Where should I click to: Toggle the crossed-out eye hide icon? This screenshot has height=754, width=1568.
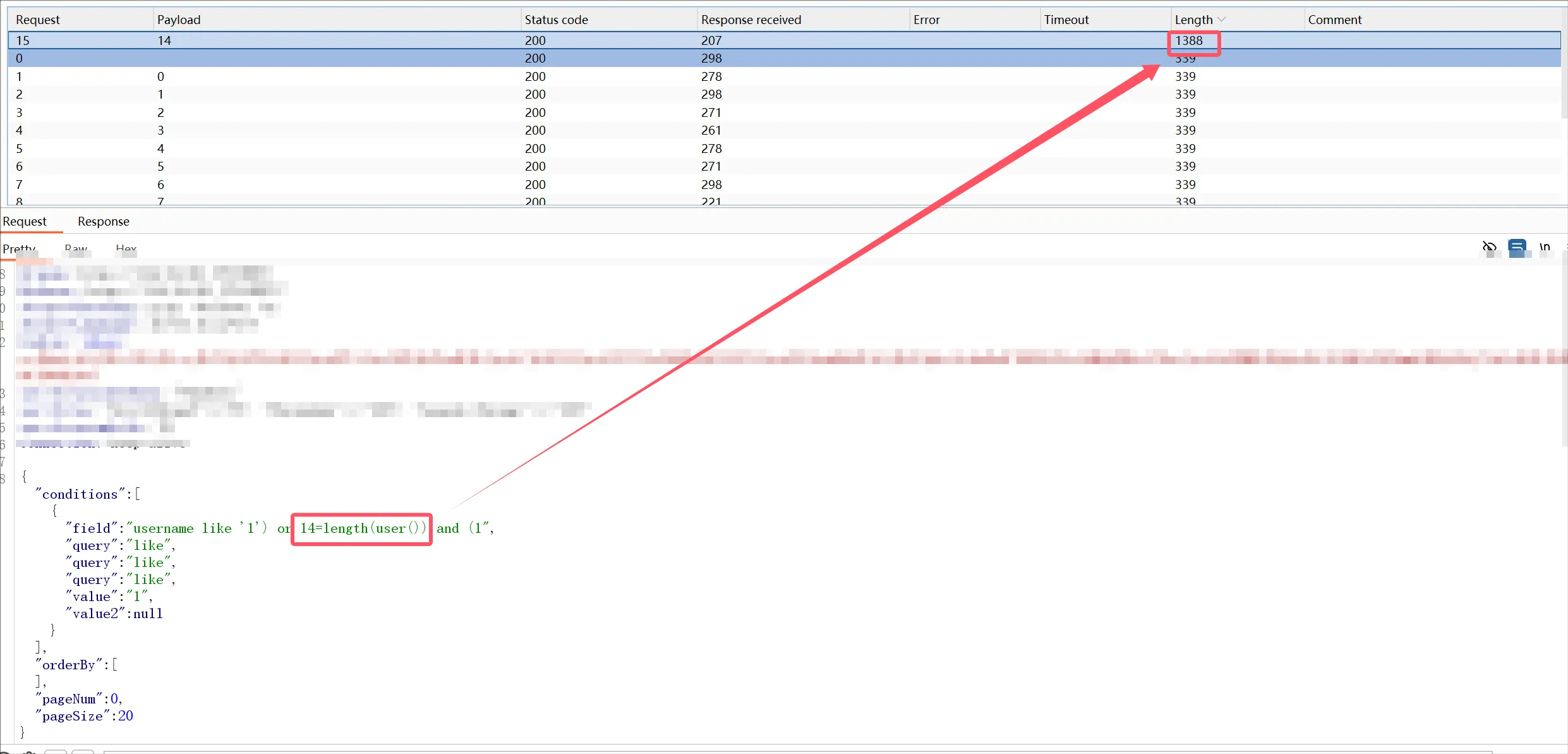click(x=1490, y=247)
